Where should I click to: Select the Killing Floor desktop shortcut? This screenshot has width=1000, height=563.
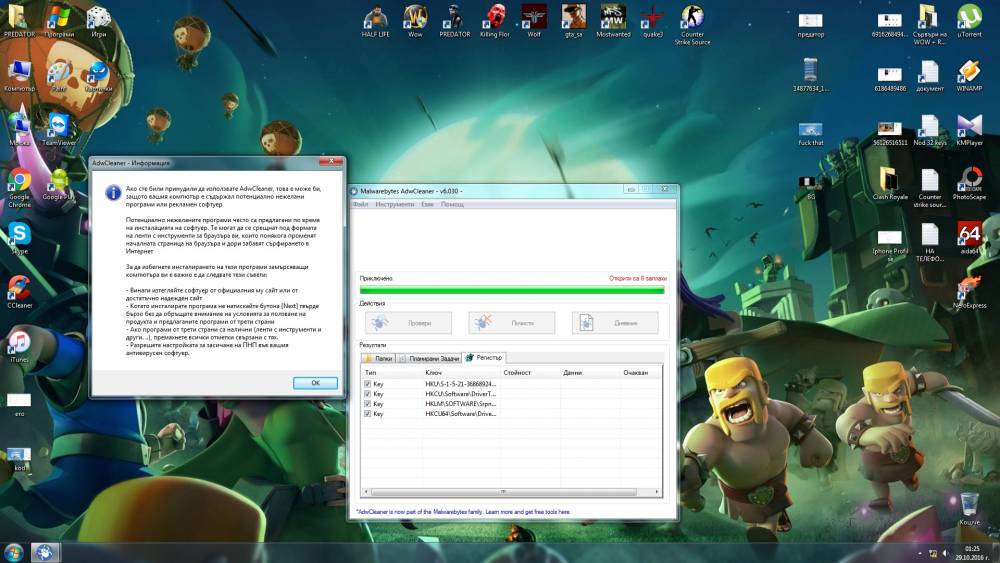[495, 20]
